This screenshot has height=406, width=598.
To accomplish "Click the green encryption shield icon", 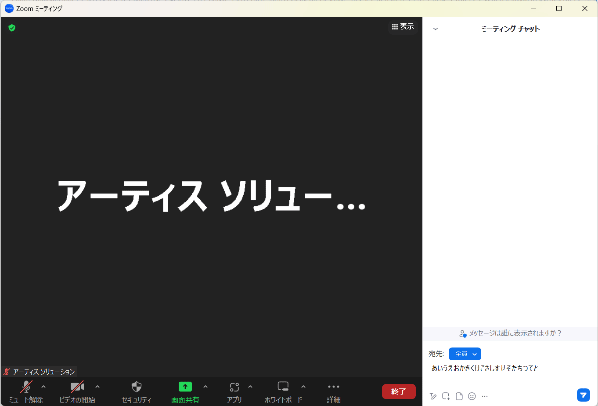I will (12, 27).
